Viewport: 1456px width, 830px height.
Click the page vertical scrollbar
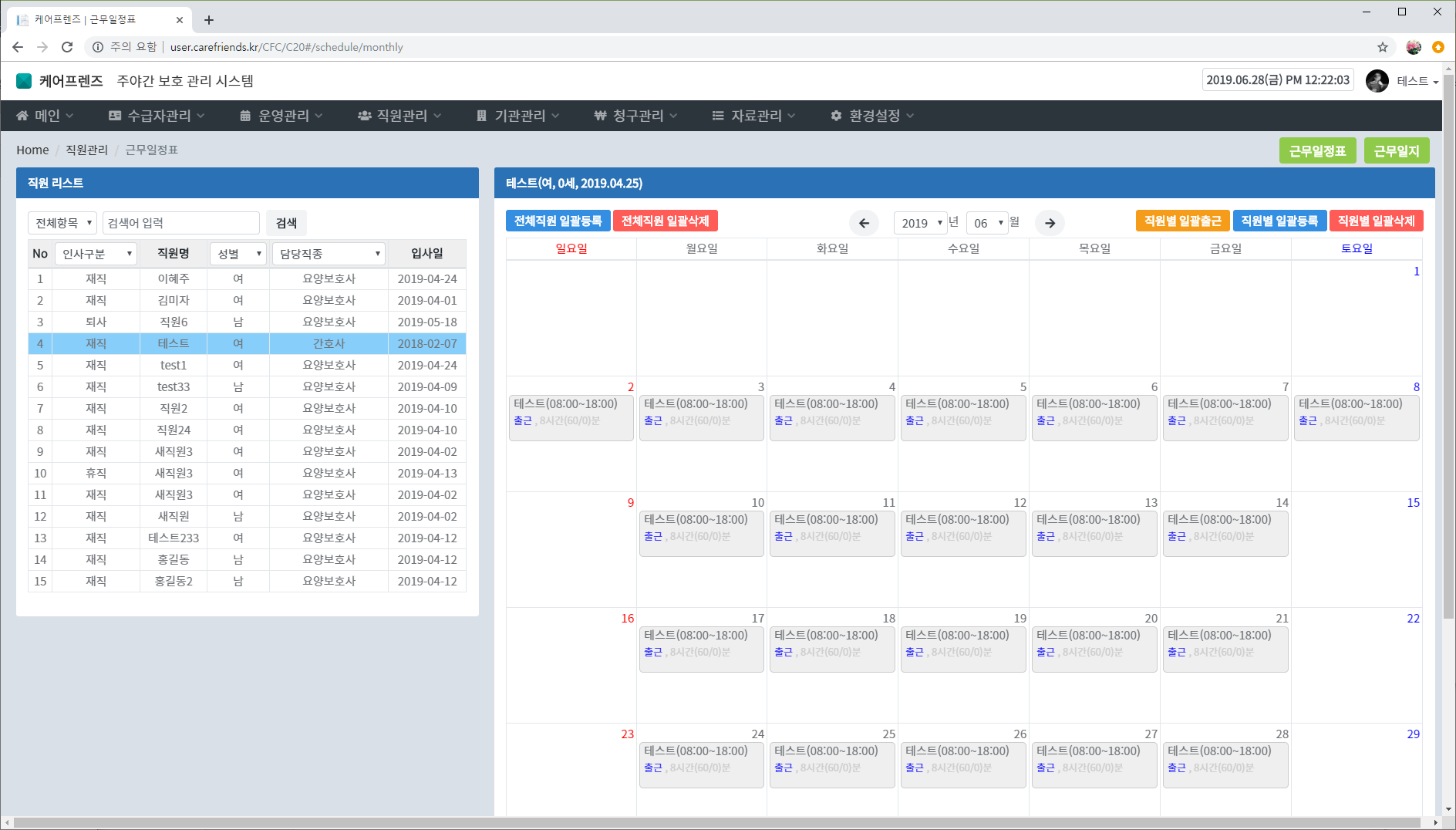1449,347
